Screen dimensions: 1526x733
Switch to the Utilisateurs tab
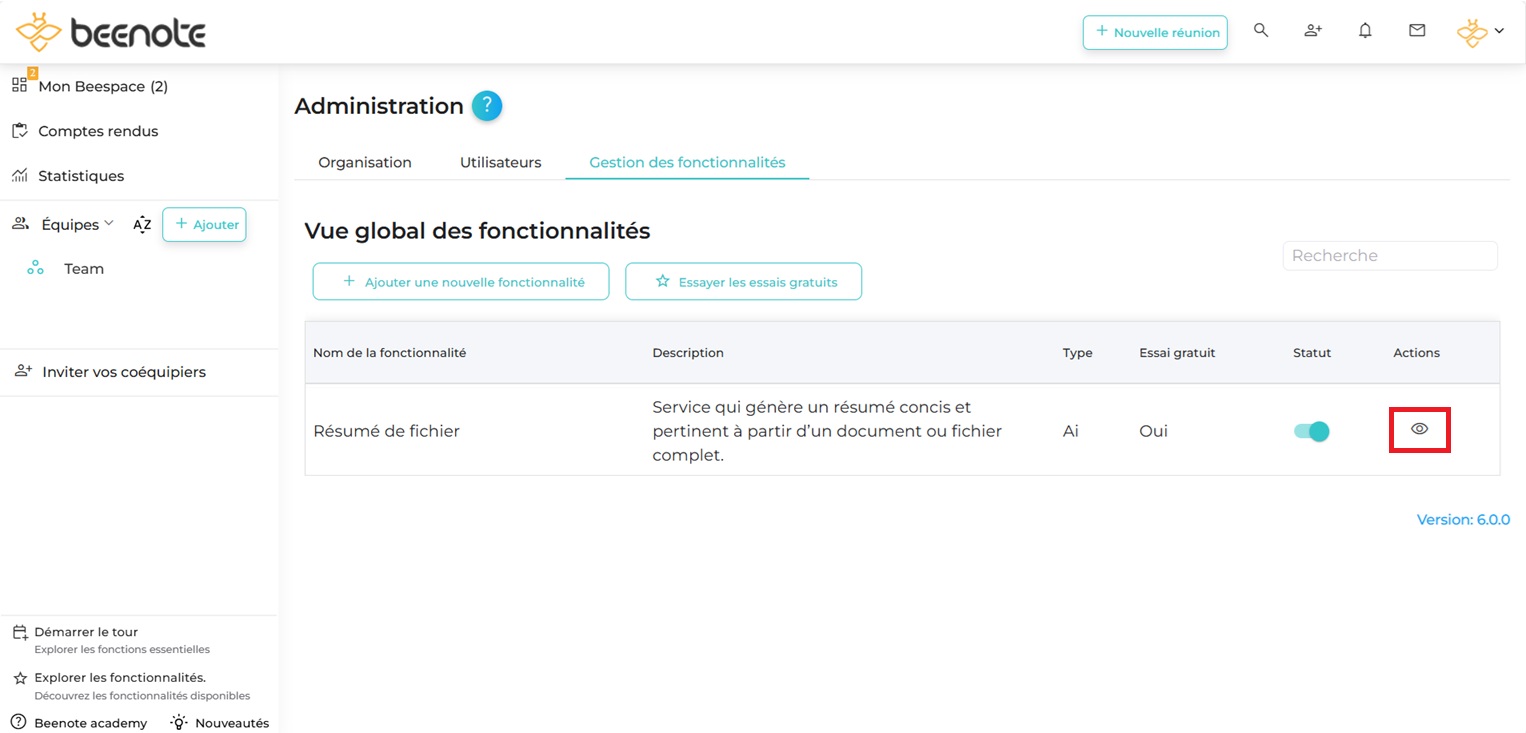click(x=500, y=162)
